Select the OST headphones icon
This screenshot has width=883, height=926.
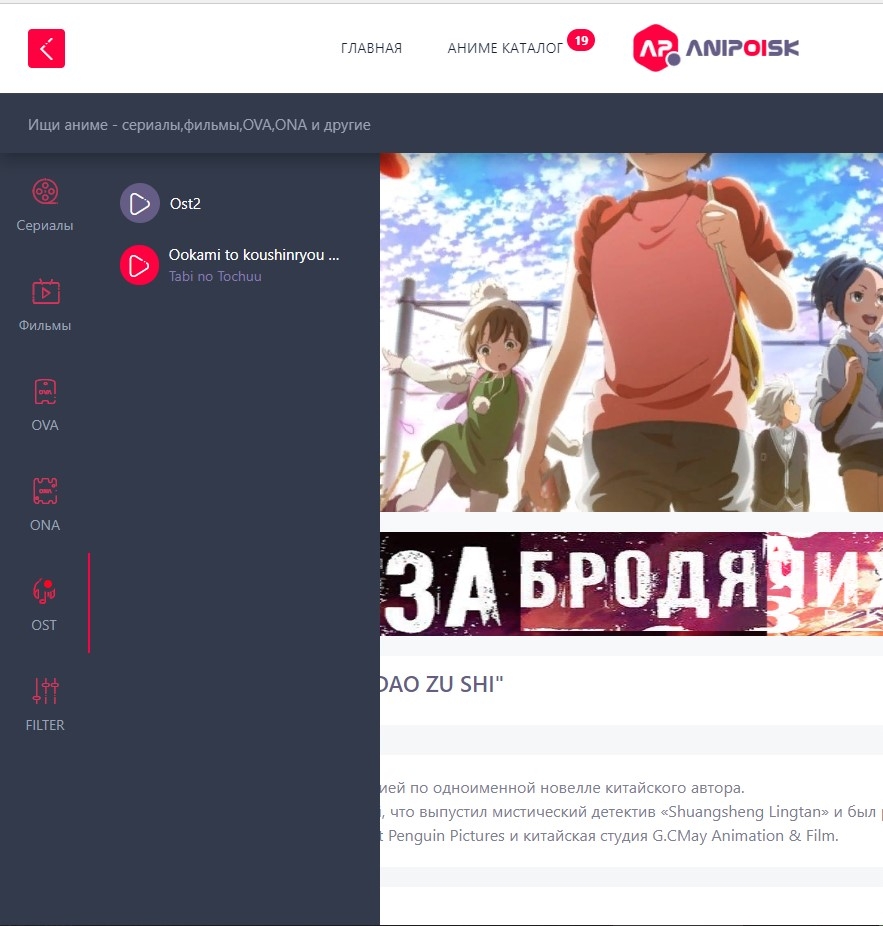(x=44, y=591)
